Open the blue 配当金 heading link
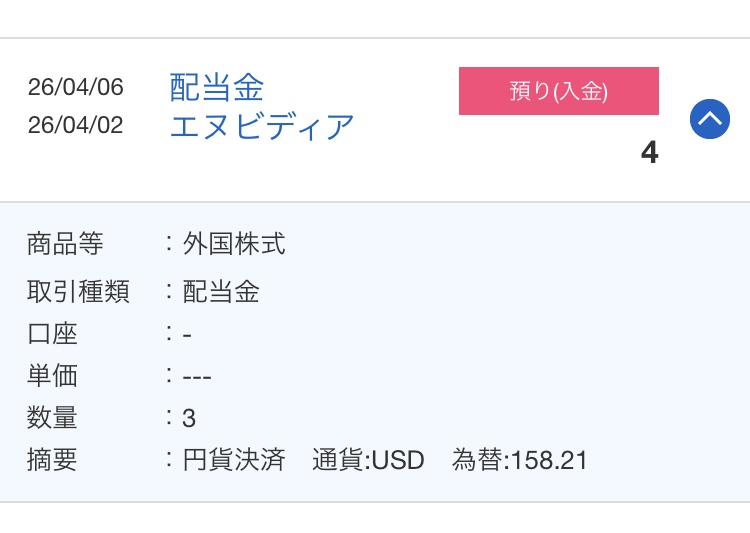The image size is (750, 533). pyautogui.click(x=217, y=88)
